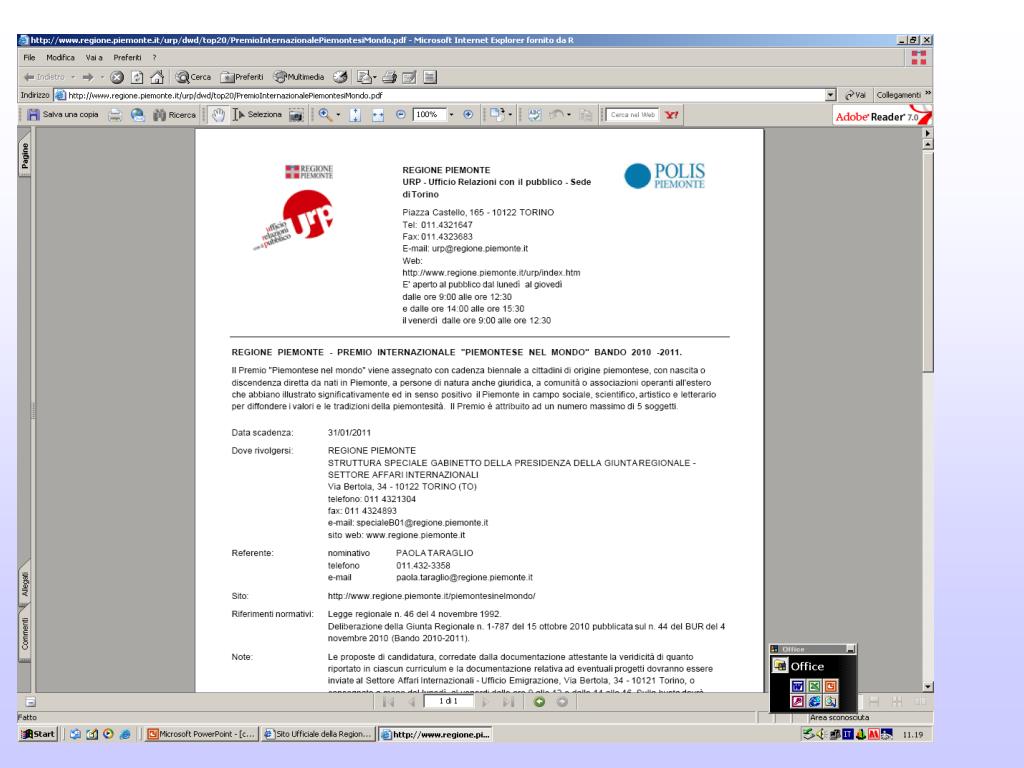Image resolution: width=1024 pixels, height=768 pixels.
Task: Click the Yahoo search Y! button
Action: click(x=671, y=115)
